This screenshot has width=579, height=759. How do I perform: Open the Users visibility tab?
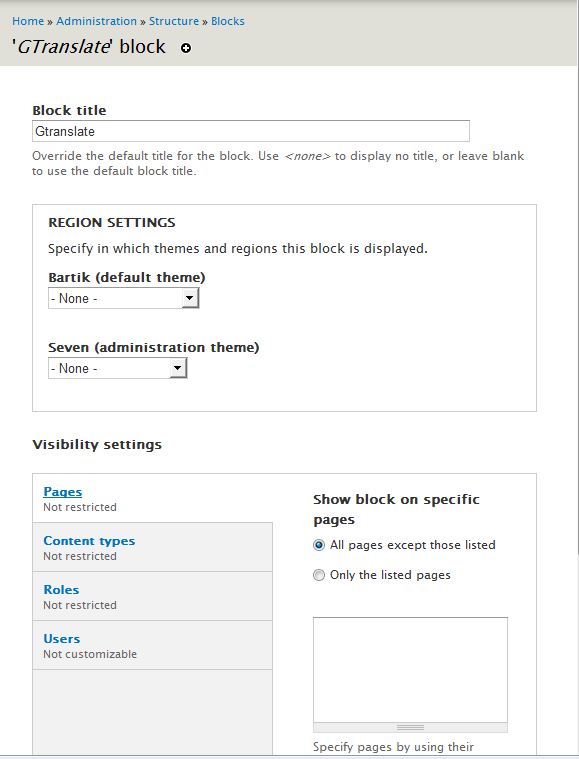point(61,638)
